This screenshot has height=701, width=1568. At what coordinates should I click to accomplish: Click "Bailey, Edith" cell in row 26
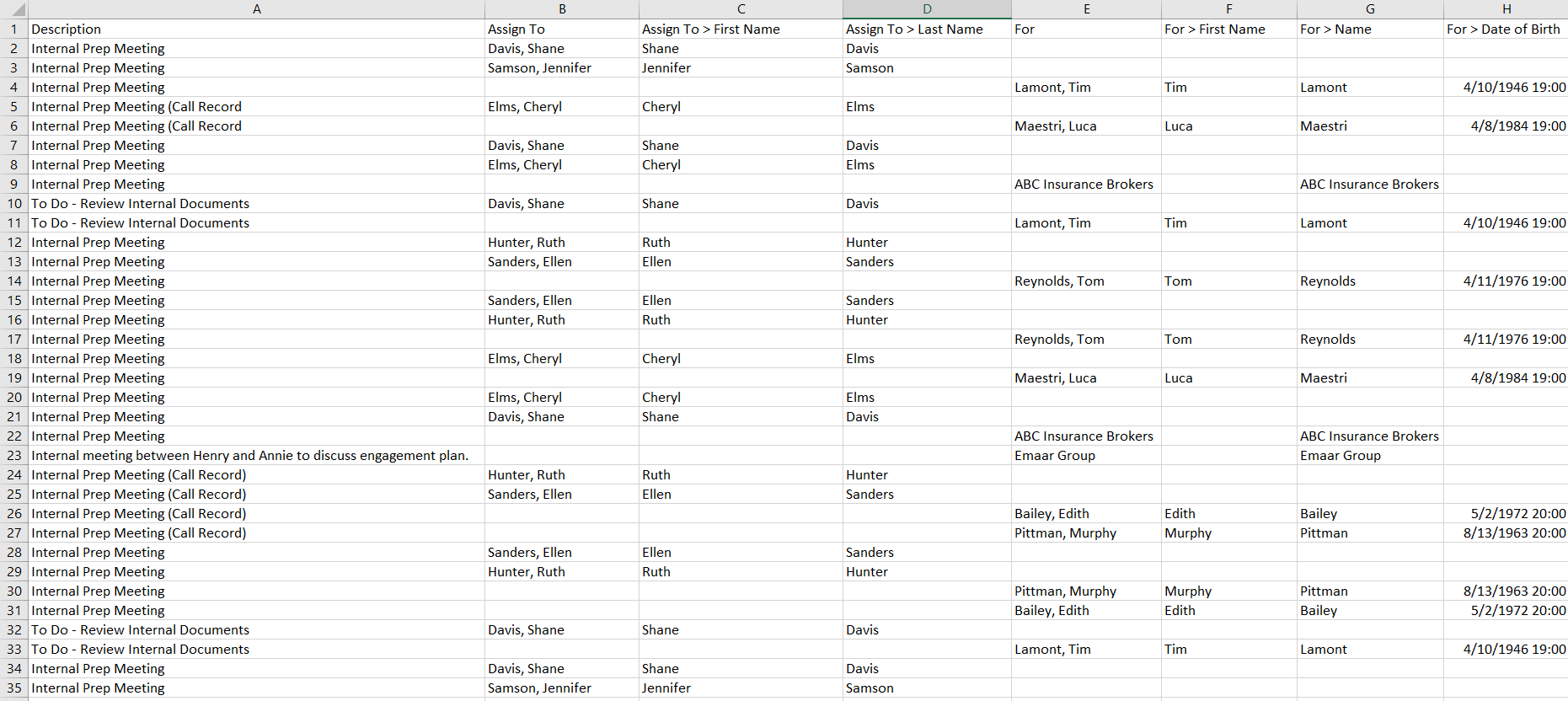click(x=1052, y=514)
